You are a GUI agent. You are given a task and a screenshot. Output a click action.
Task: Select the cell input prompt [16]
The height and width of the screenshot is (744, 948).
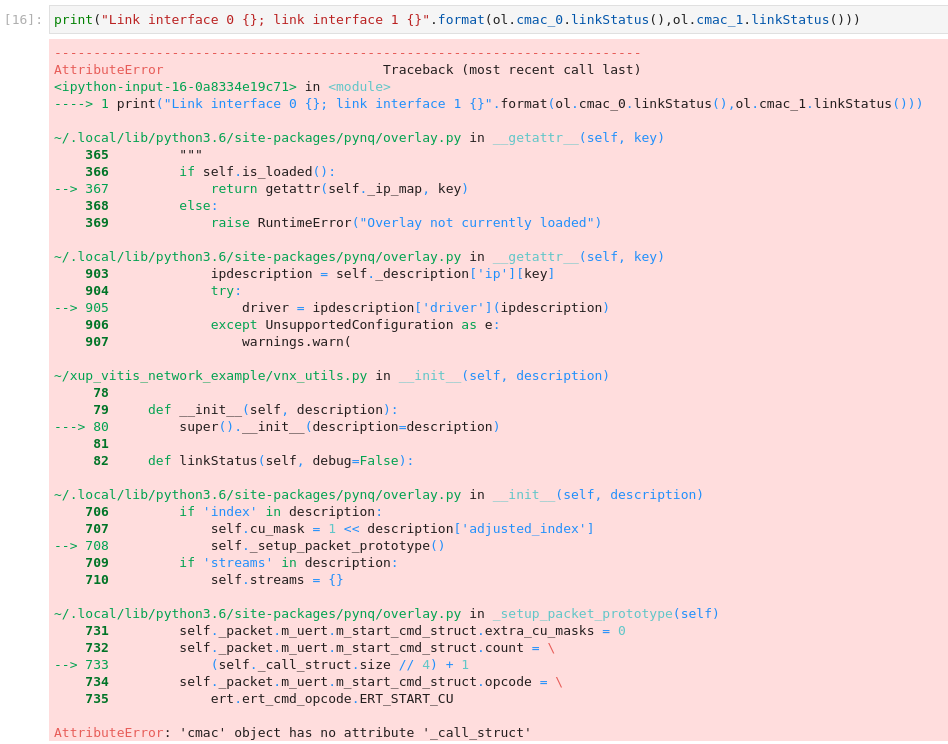pyautogui.click(x=20, y=19)
